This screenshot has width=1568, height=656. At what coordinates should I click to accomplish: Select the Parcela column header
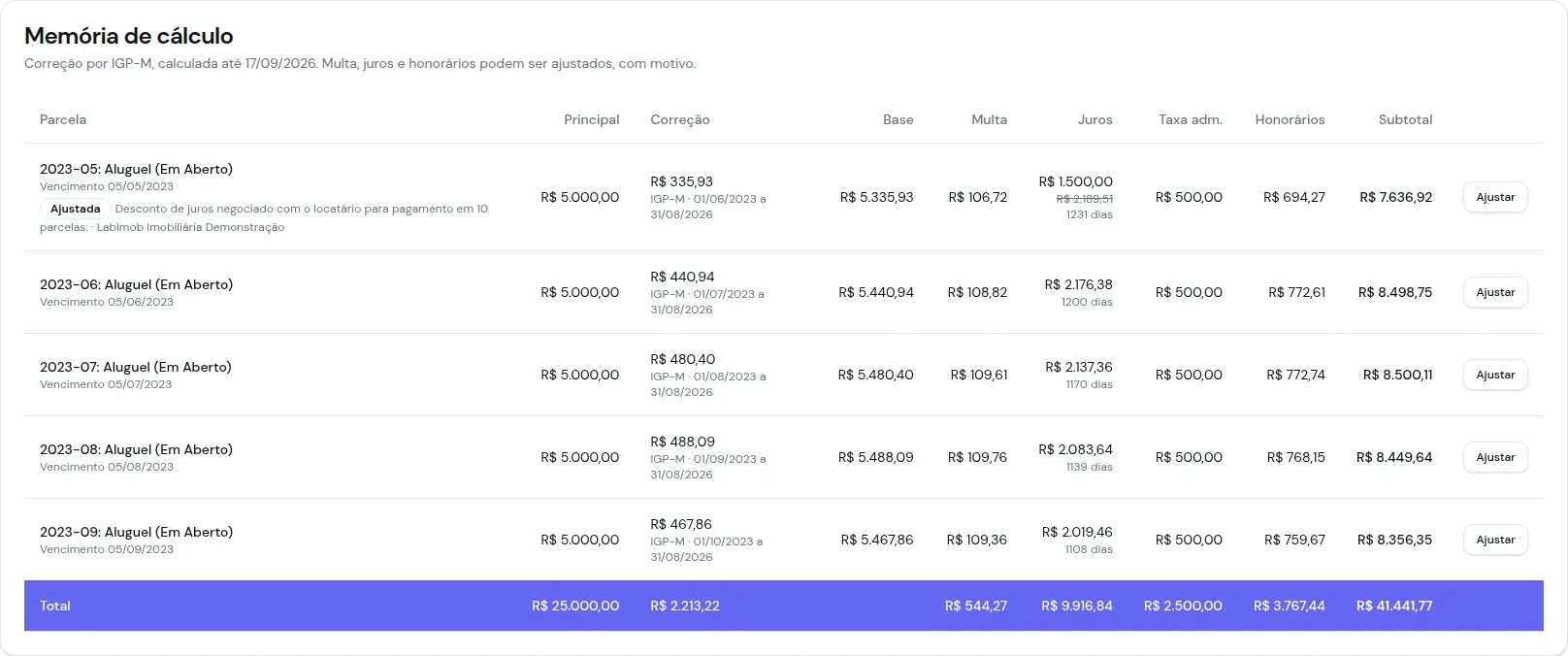click(x=63, y=119)
